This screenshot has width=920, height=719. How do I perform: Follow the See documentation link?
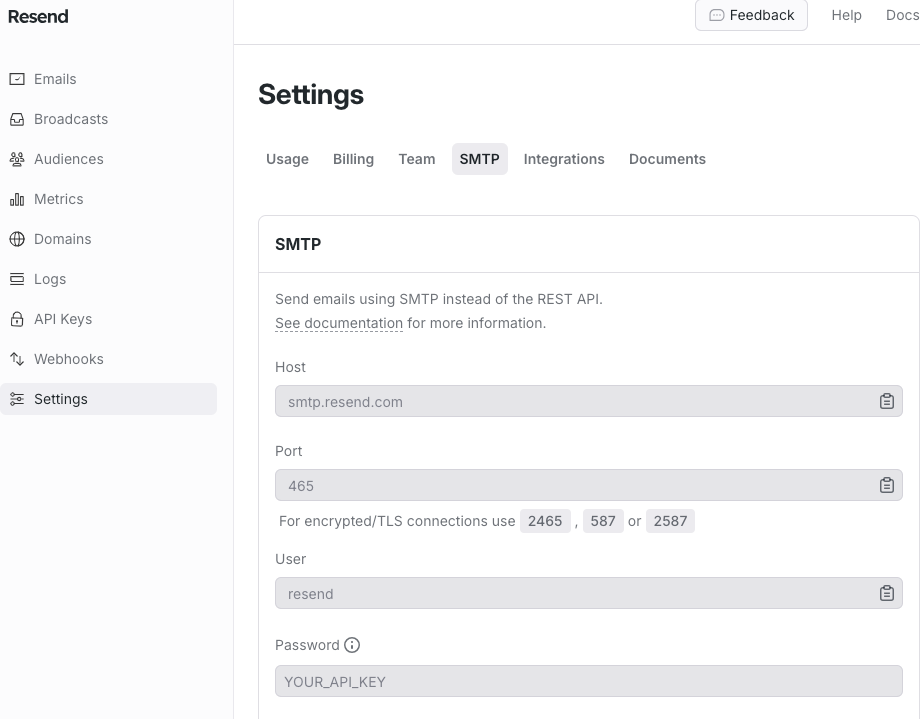coord(339,323)
